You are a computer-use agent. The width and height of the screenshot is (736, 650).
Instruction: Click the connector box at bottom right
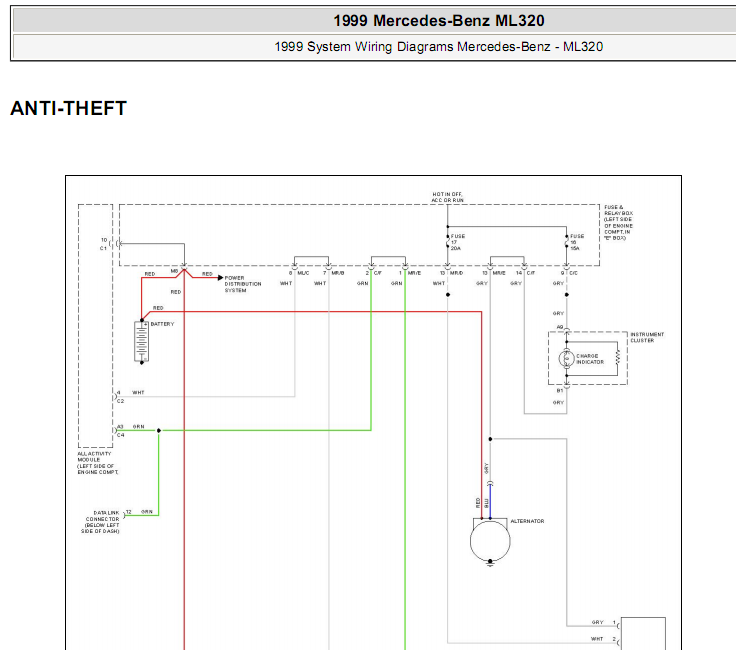(x=643, y=634)
